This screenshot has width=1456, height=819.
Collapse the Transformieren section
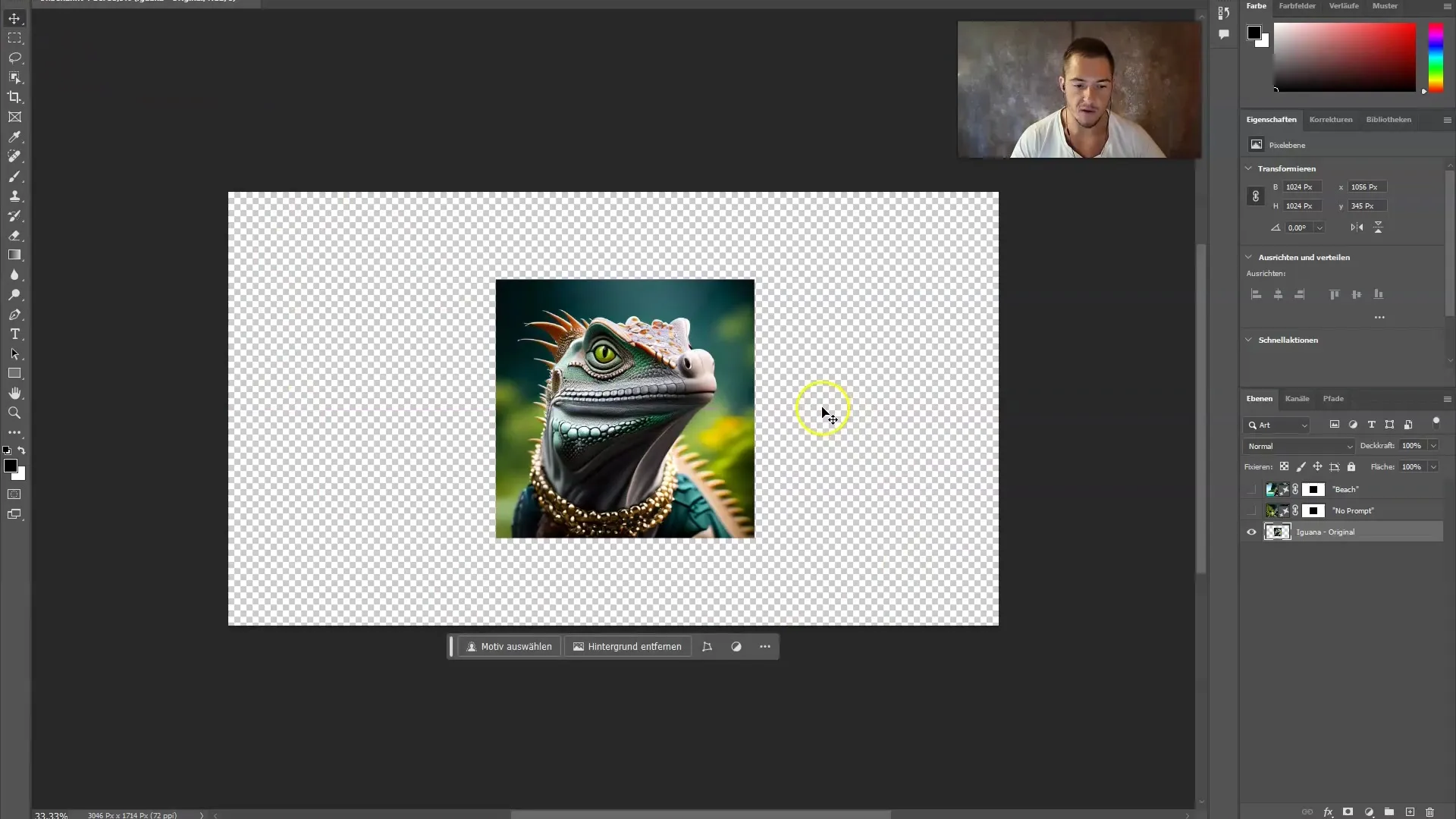point(1248,168)
